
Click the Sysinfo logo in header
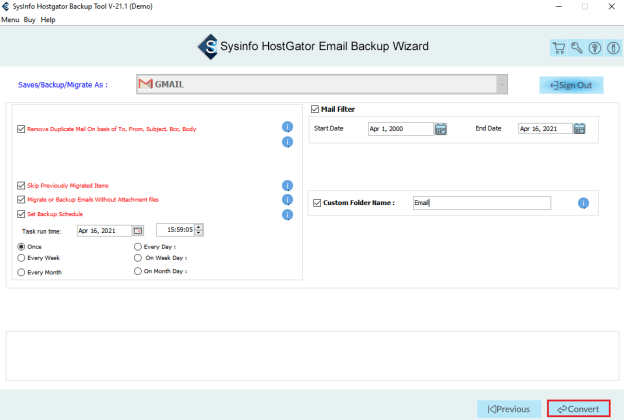coord(208,47)
